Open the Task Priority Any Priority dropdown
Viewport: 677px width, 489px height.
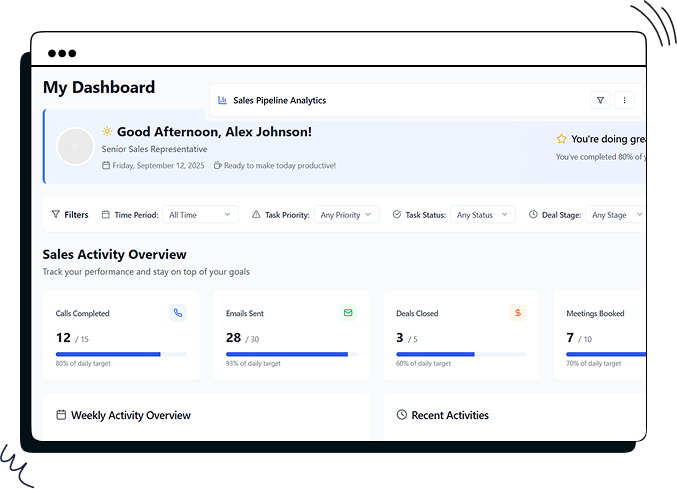point(346,215)
